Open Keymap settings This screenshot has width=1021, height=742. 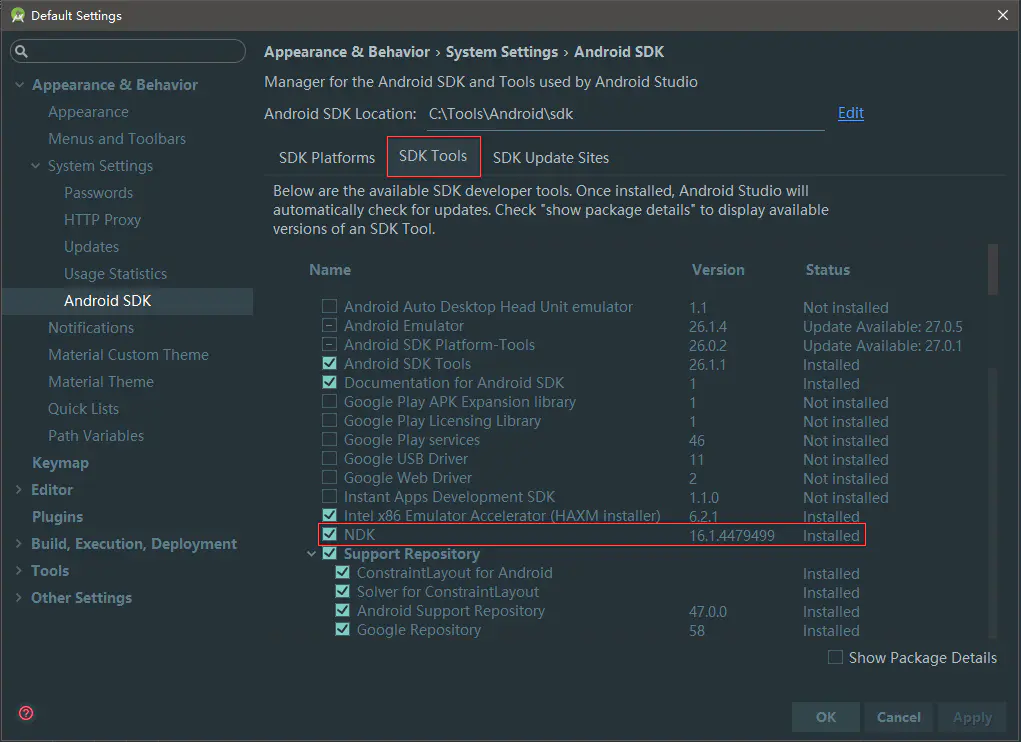[61, 463]
